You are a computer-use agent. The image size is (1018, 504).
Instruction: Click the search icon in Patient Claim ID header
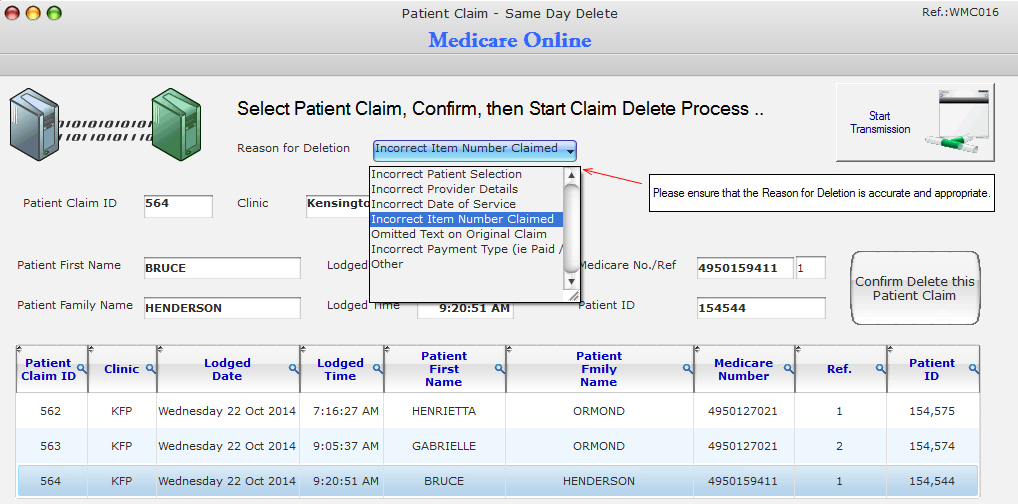pyautogui.click(x=82, y=369)
